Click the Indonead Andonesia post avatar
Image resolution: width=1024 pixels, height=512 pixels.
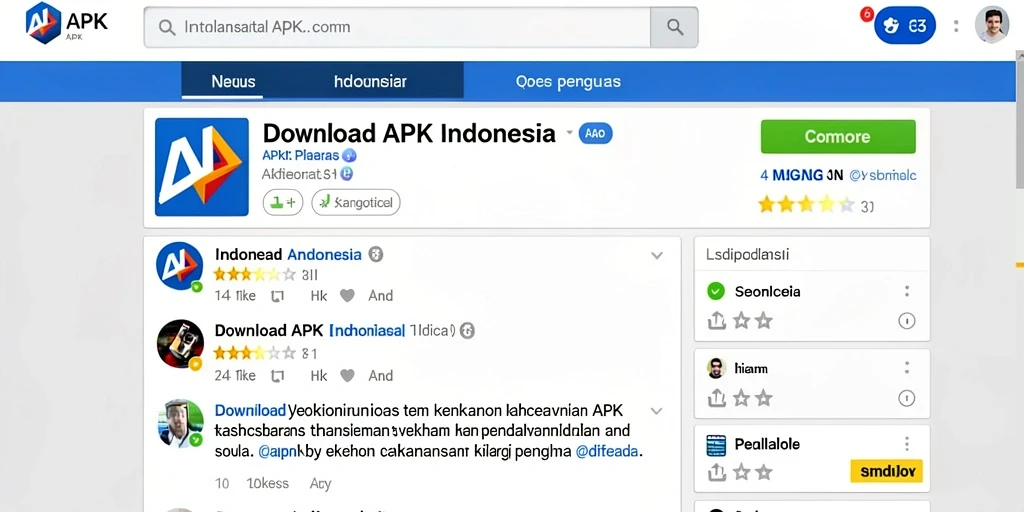click(x=180, y=266)
